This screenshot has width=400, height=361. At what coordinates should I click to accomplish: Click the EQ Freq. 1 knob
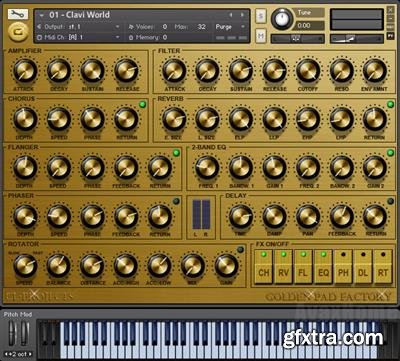pyautogui.click(x=207, y=167)
